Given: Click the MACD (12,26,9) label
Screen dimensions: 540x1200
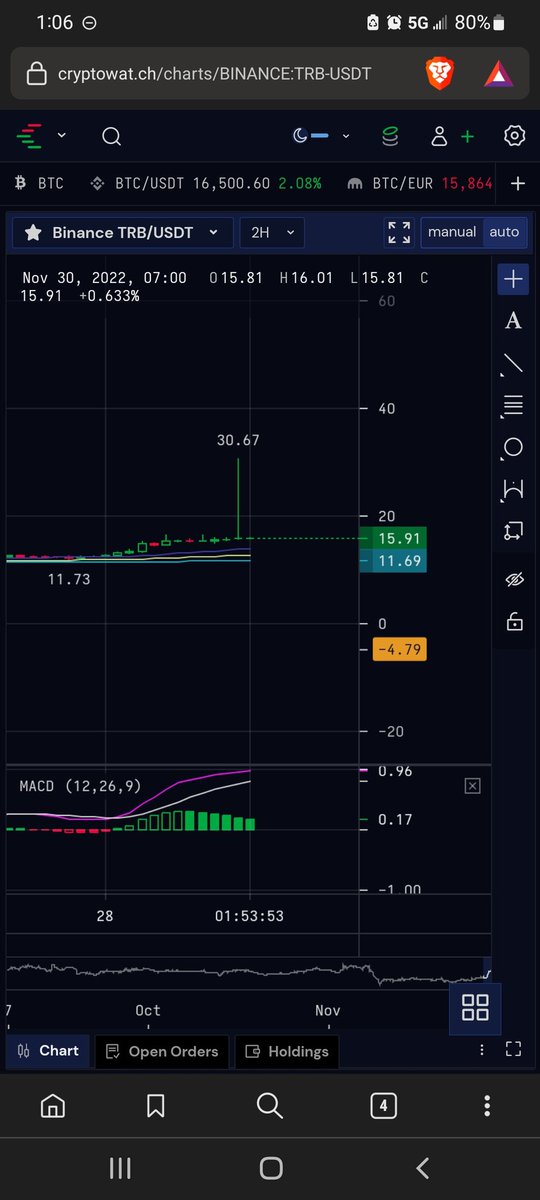Looking at the screenshot, I should coord(80,787).
